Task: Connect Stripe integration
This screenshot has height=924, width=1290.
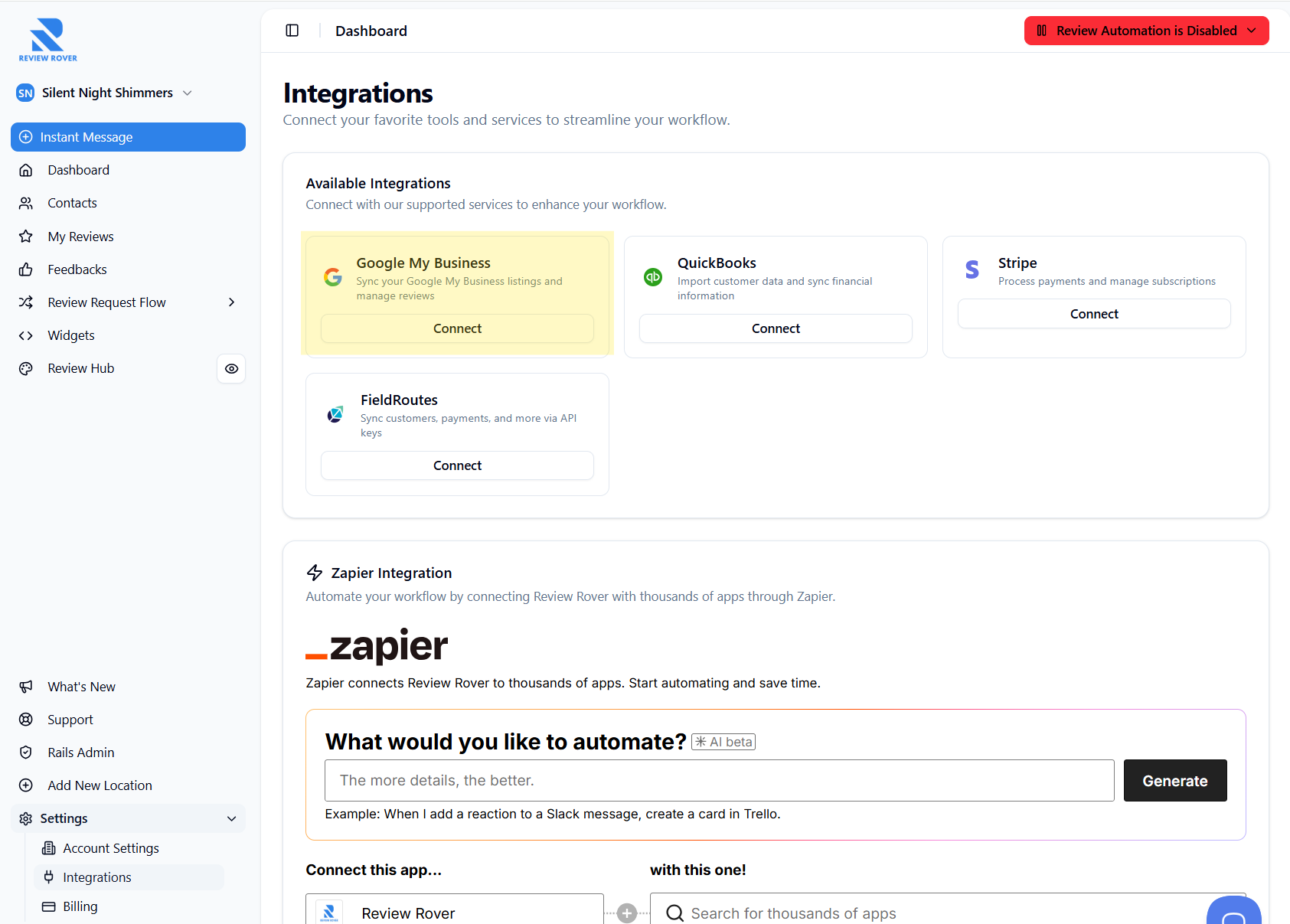Action: pyautogui.click(x=1094, y=314)
